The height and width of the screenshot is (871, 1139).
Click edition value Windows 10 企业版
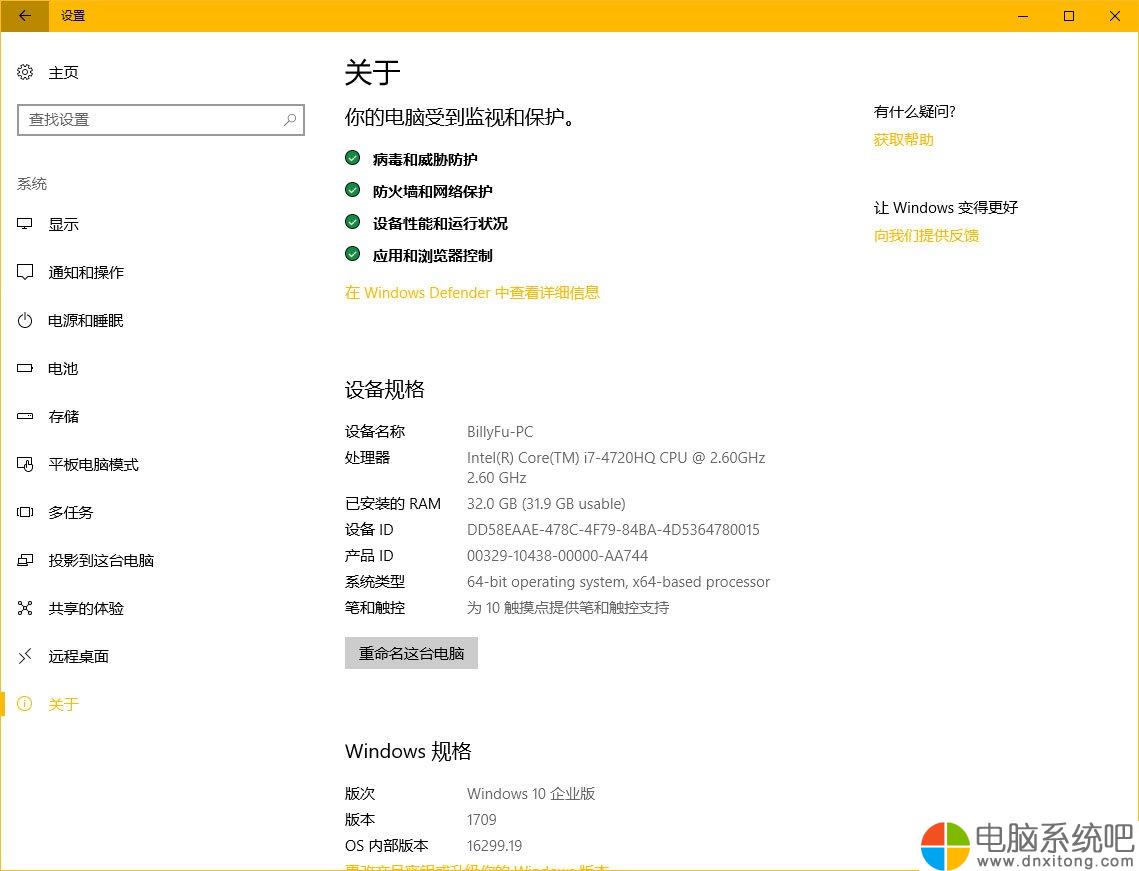click(531, 793)
